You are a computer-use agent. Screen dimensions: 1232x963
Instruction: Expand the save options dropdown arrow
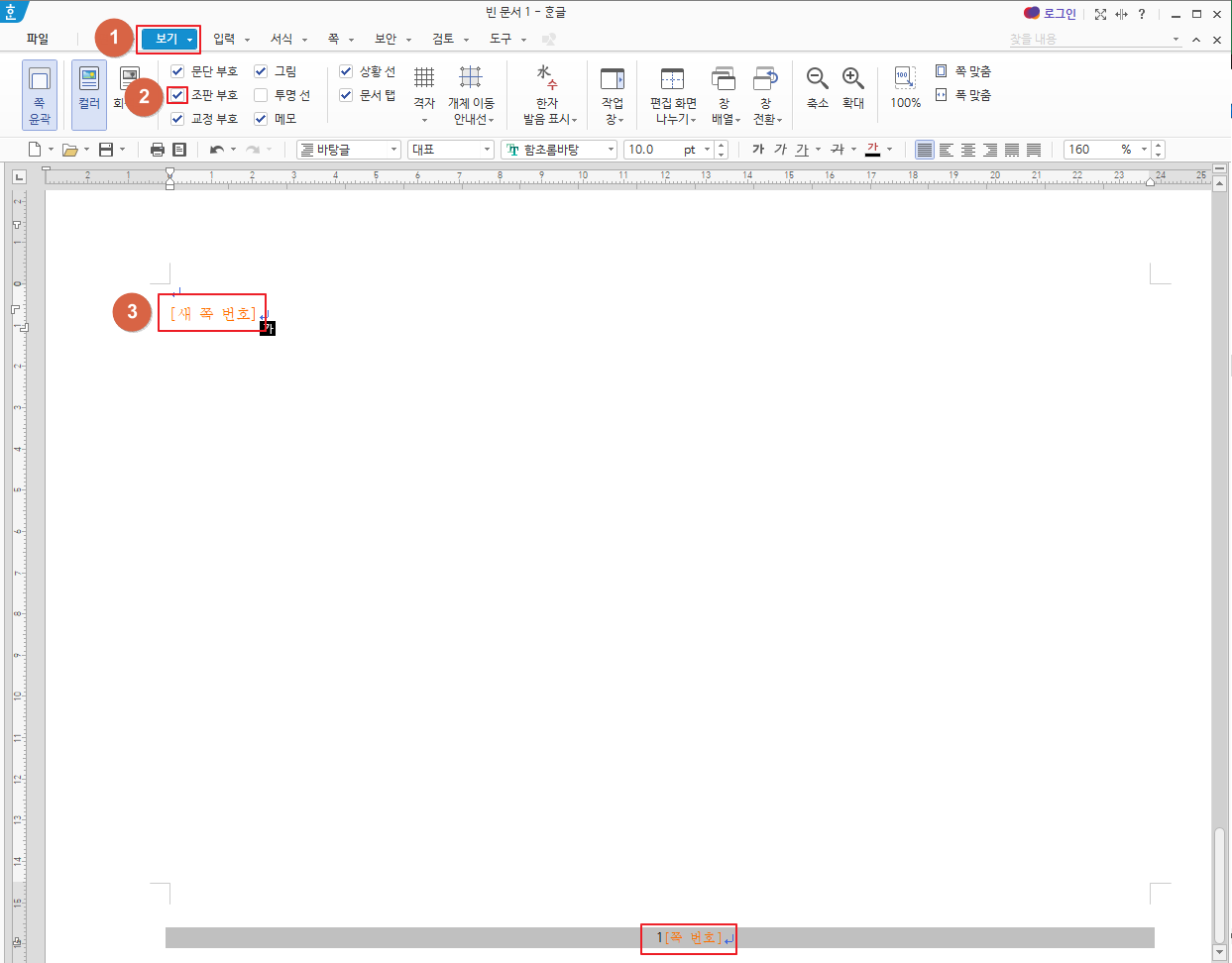click(122, 150)
